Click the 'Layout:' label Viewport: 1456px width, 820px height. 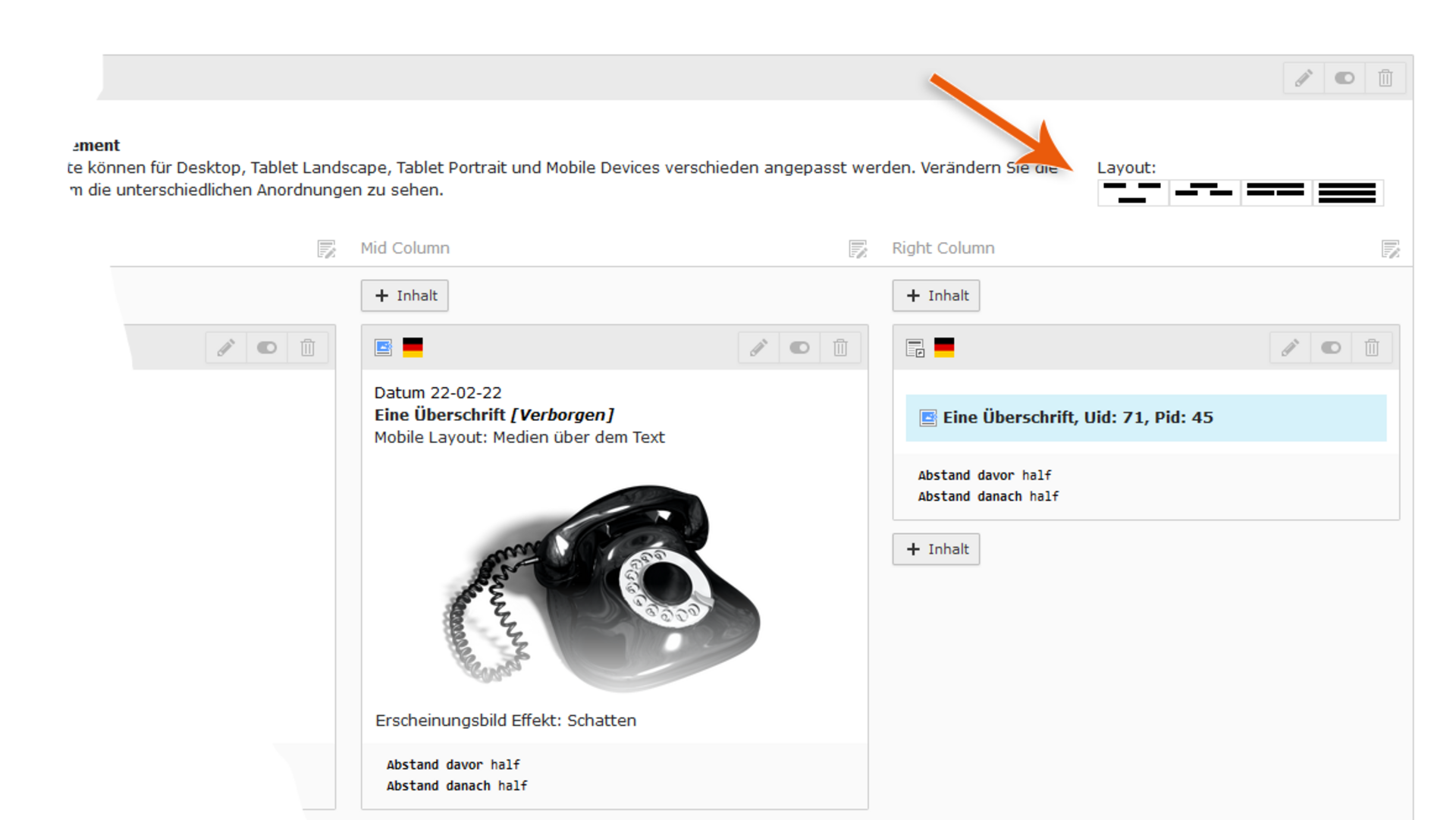point(1126,168)
